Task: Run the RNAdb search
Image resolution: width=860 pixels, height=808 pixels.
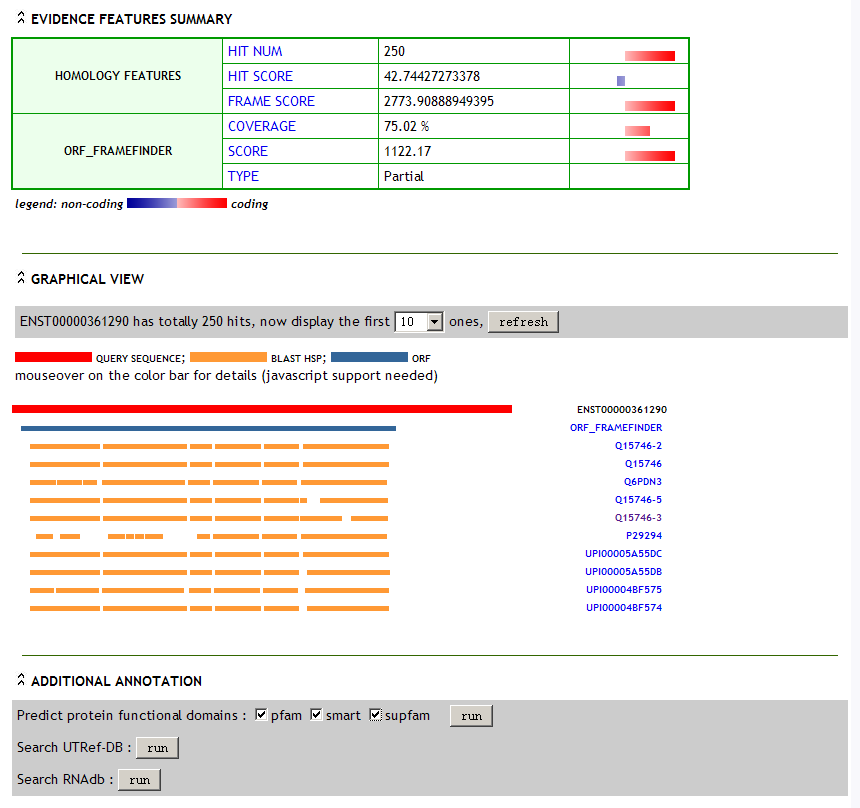Action: pos(139,780)
